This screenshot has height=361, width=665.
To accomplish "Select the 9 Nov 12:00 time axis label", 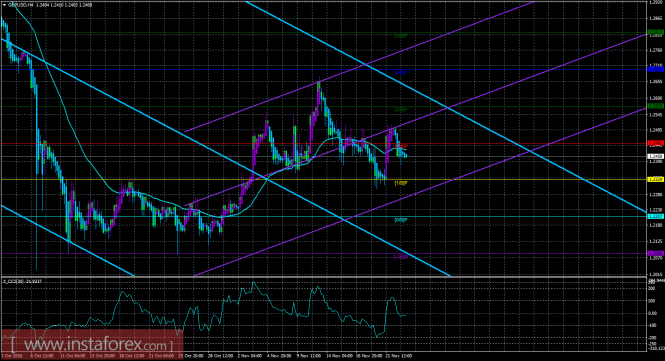I will (x=308, y=356).
